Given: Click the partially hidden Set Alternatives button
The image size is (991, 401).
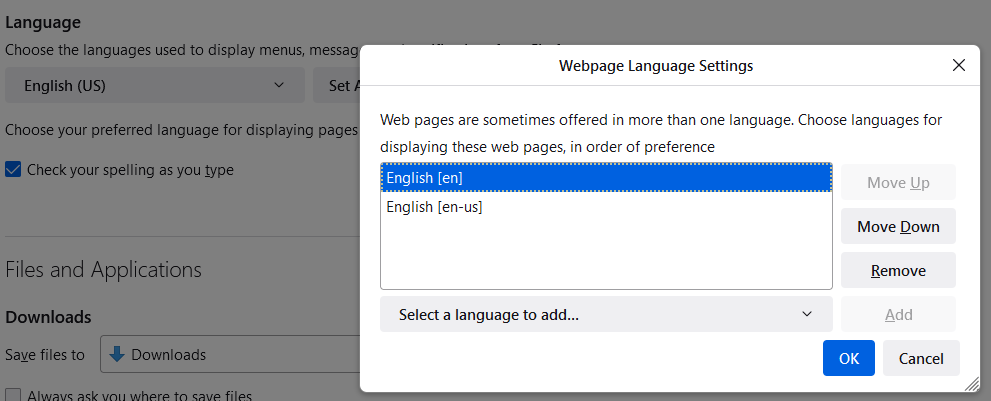Looking at the screenshot, I should (337, 86).
